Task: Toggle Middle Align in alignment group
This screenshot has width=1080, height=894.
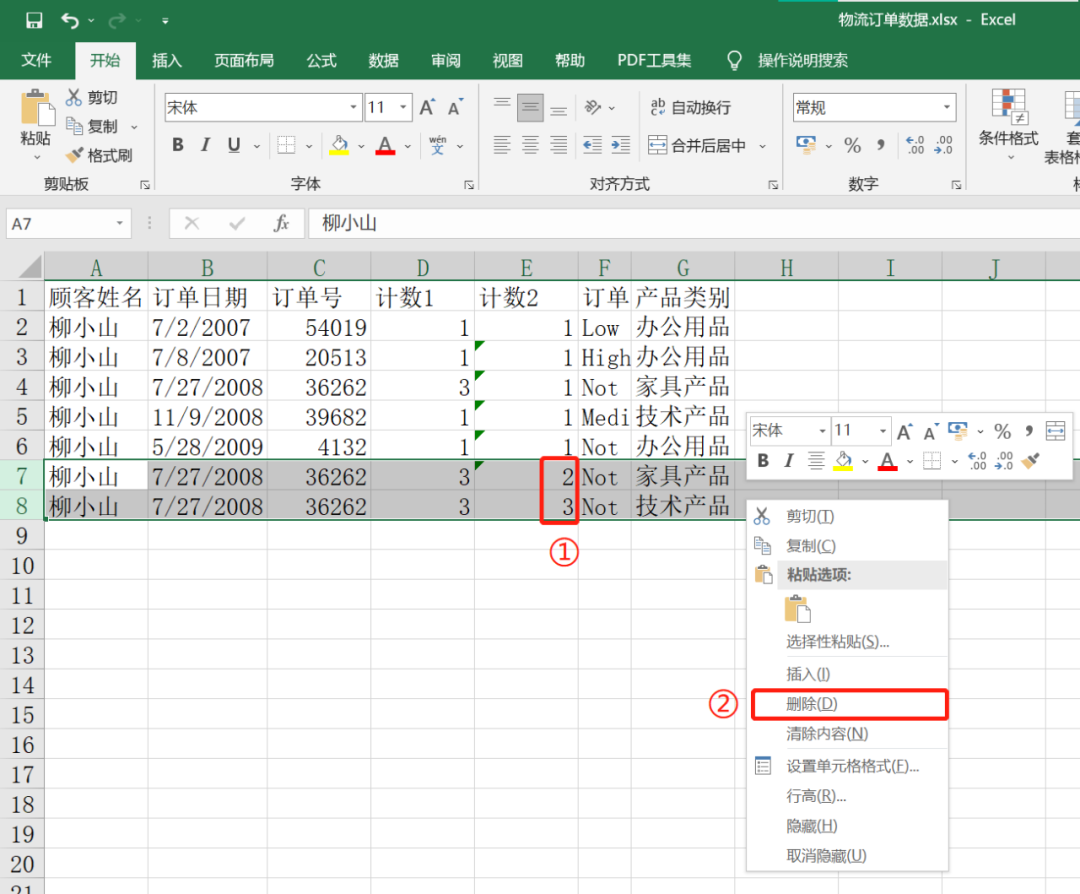Action: pos(530,107)
